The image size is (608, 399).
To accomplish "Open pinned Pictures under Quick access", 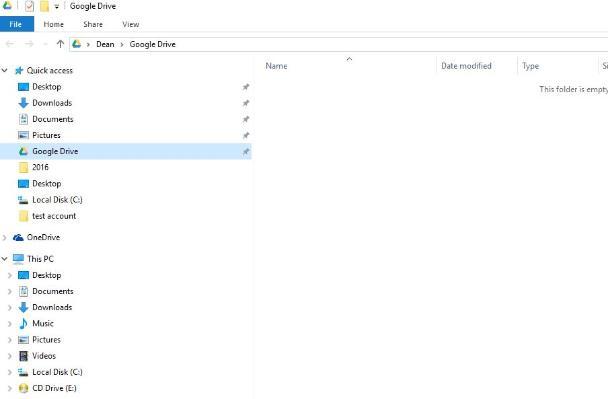I will pyautogui.click(x=46, y=135).
